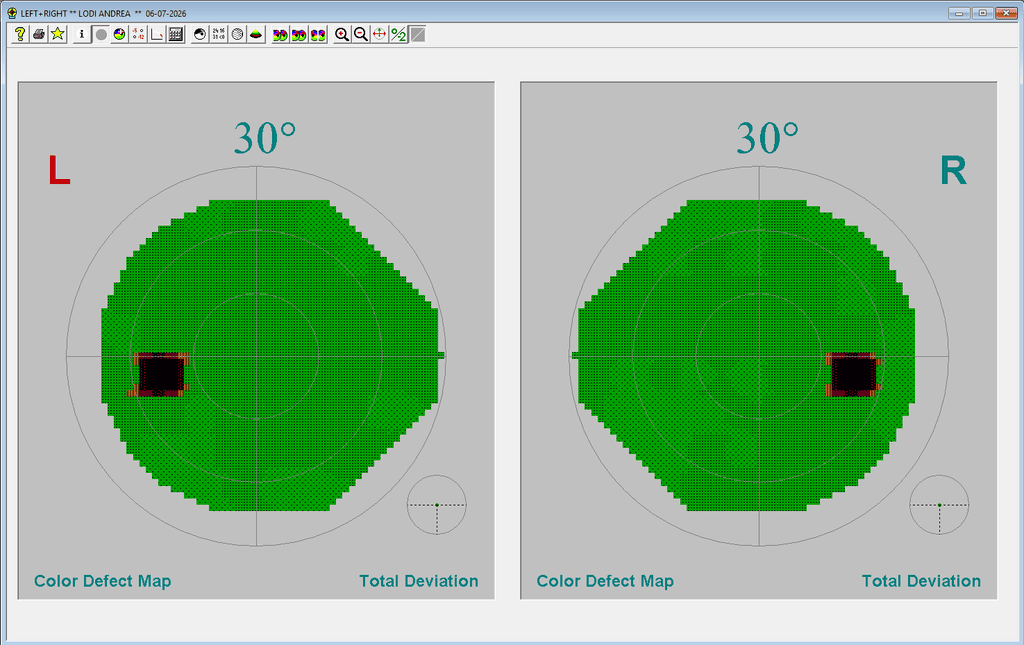Click the '30°' label above right map
The width and height of the screenshot is (1024, 645).
point(767,138)
